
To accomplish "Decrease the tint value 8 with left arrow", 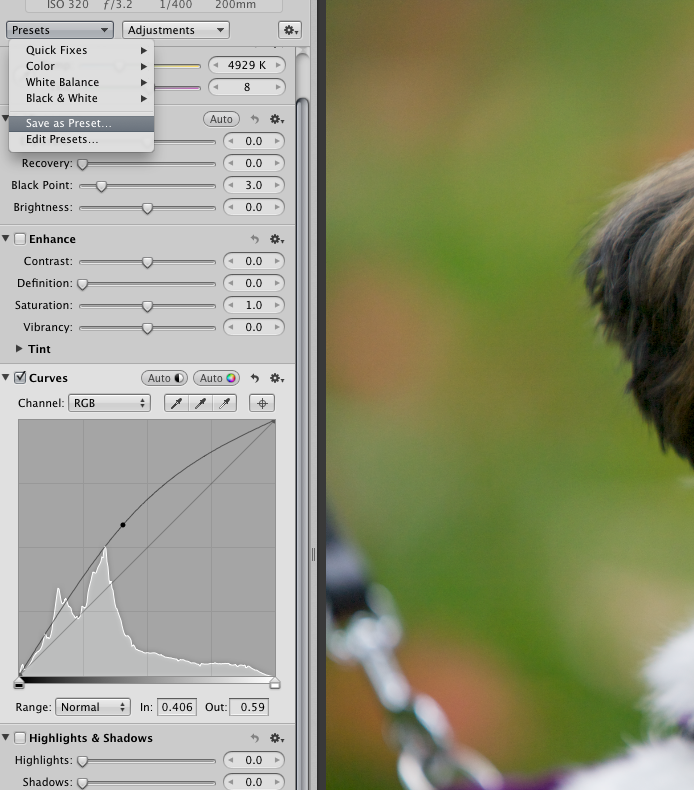I will (216, 87).
